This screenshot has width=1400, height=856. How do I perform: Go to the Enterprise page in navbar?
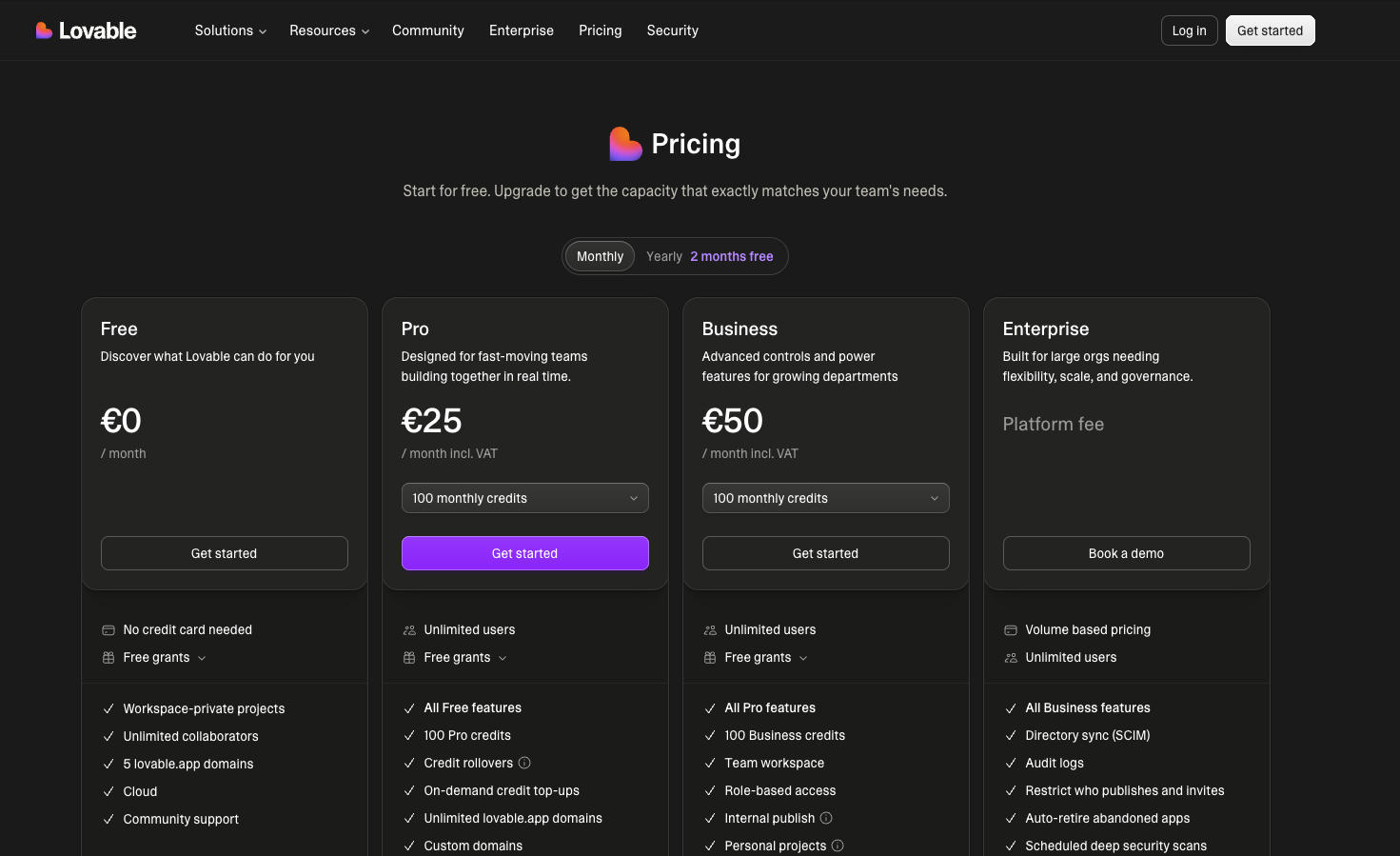click(522, 30)
